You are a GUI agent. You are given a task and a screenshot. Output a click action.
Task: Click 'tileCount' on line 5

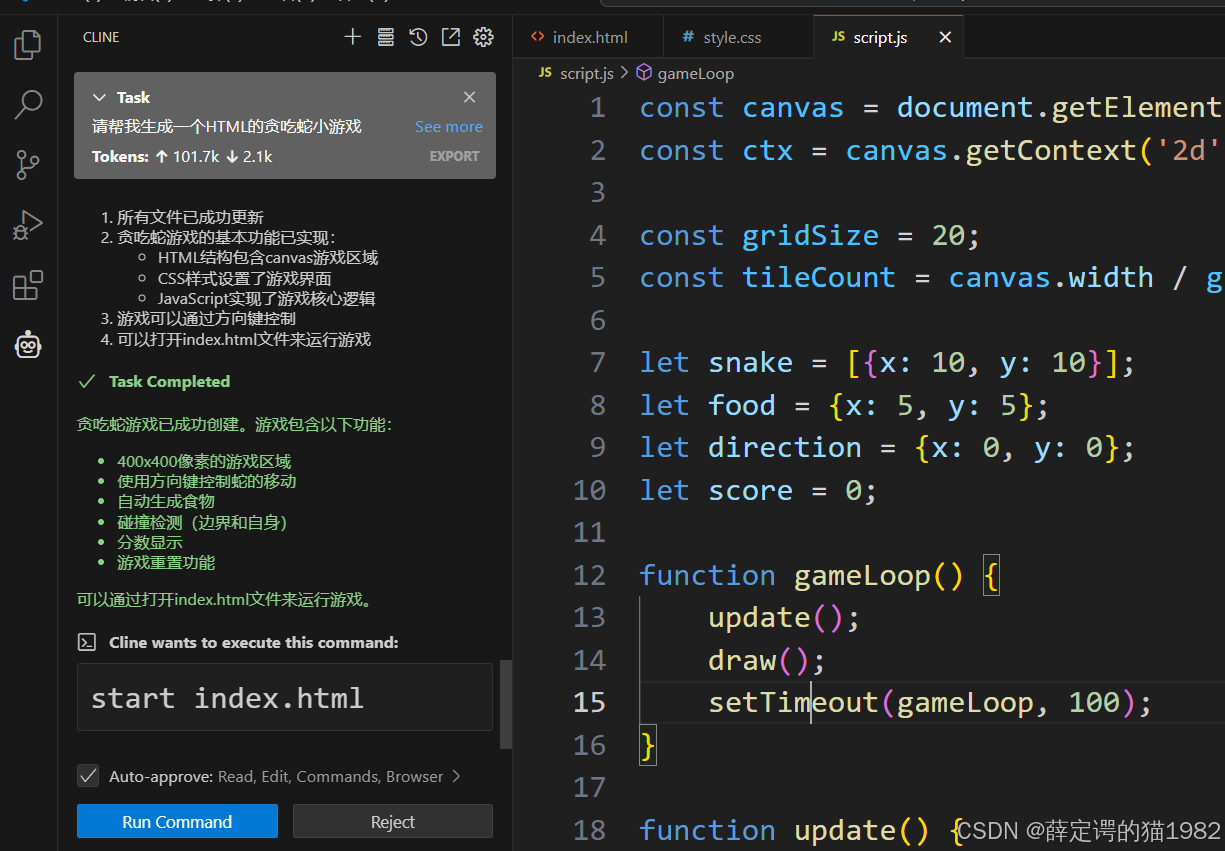tap(819, 277)
